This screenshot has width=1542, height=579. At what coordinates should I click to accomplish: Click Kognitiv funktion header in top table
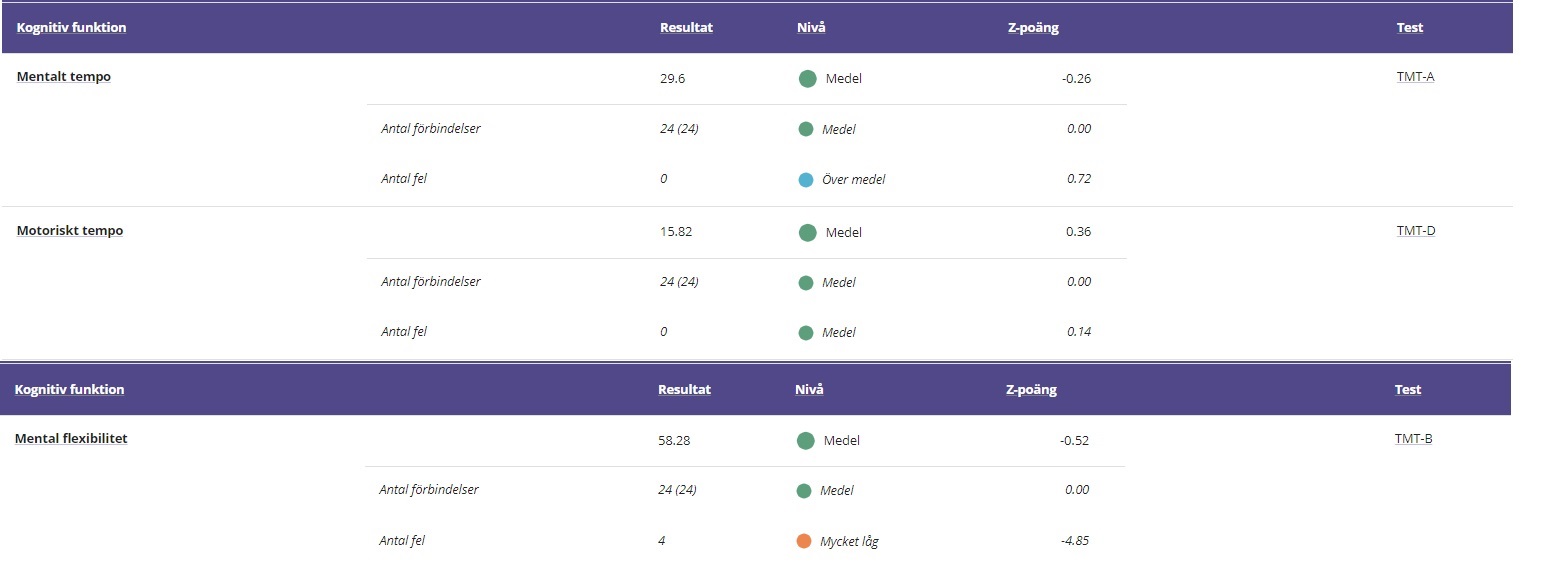[72, 28]
